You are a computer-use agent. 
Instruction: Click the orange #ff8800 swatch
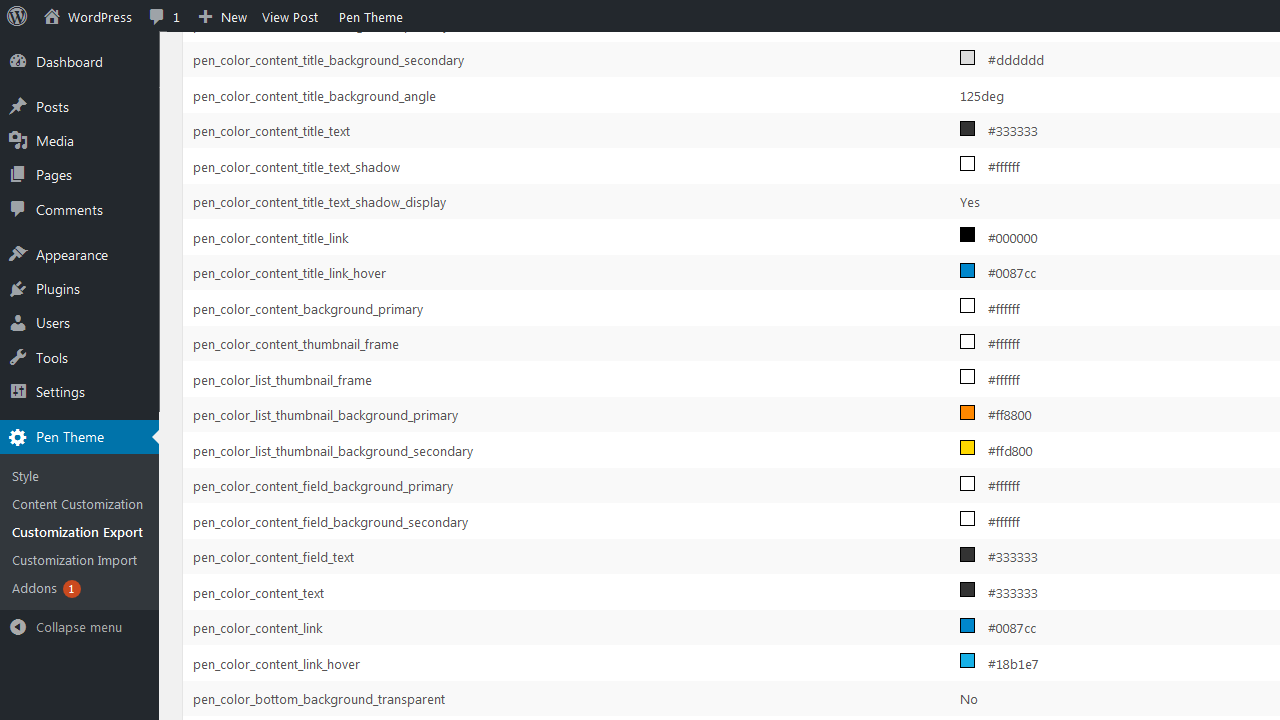(967, 413)
